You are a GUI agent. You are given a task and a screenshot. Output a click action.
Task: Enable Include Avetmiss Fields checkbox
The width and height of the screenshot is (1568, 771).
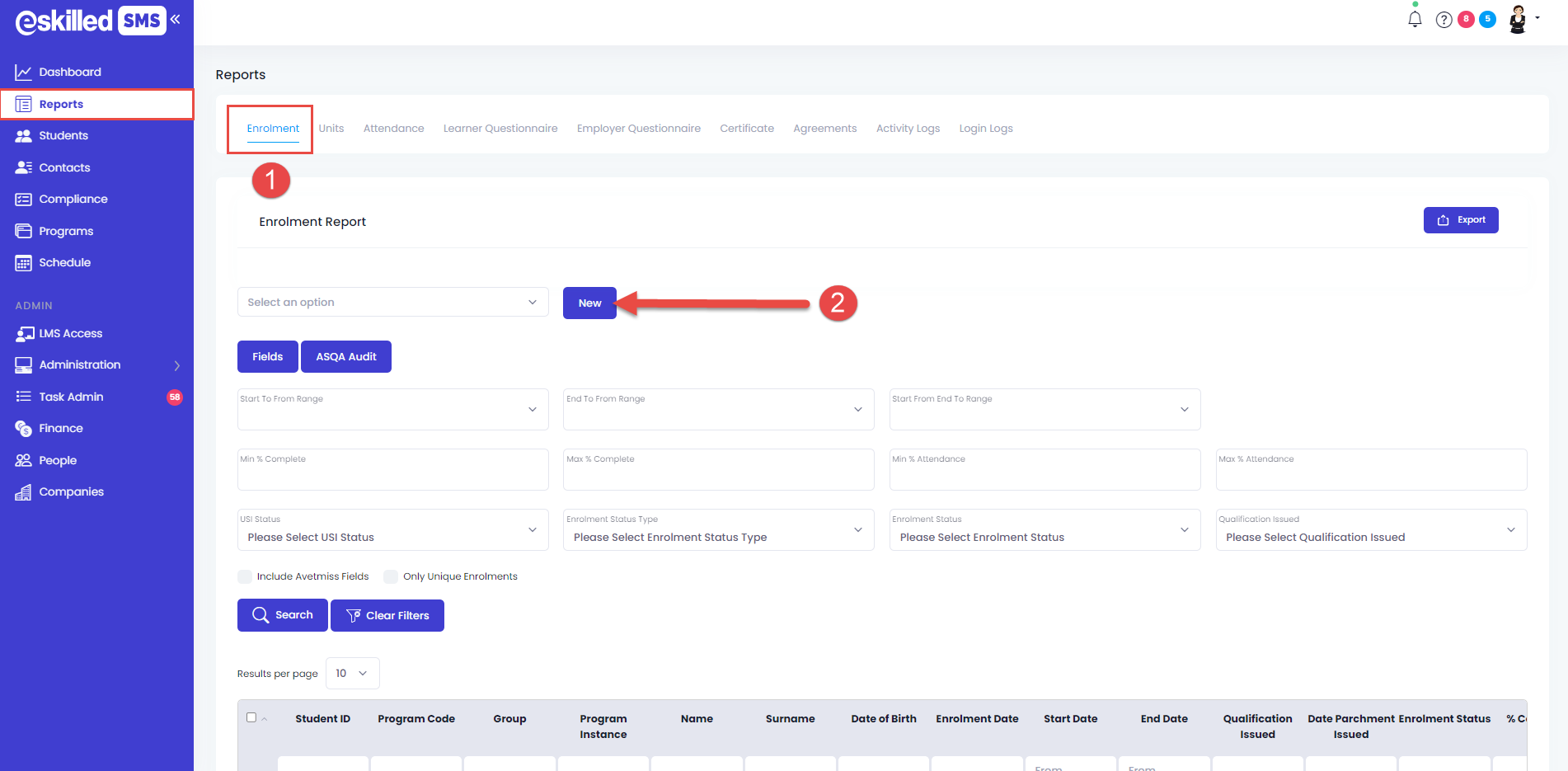[x=245, y=576]
